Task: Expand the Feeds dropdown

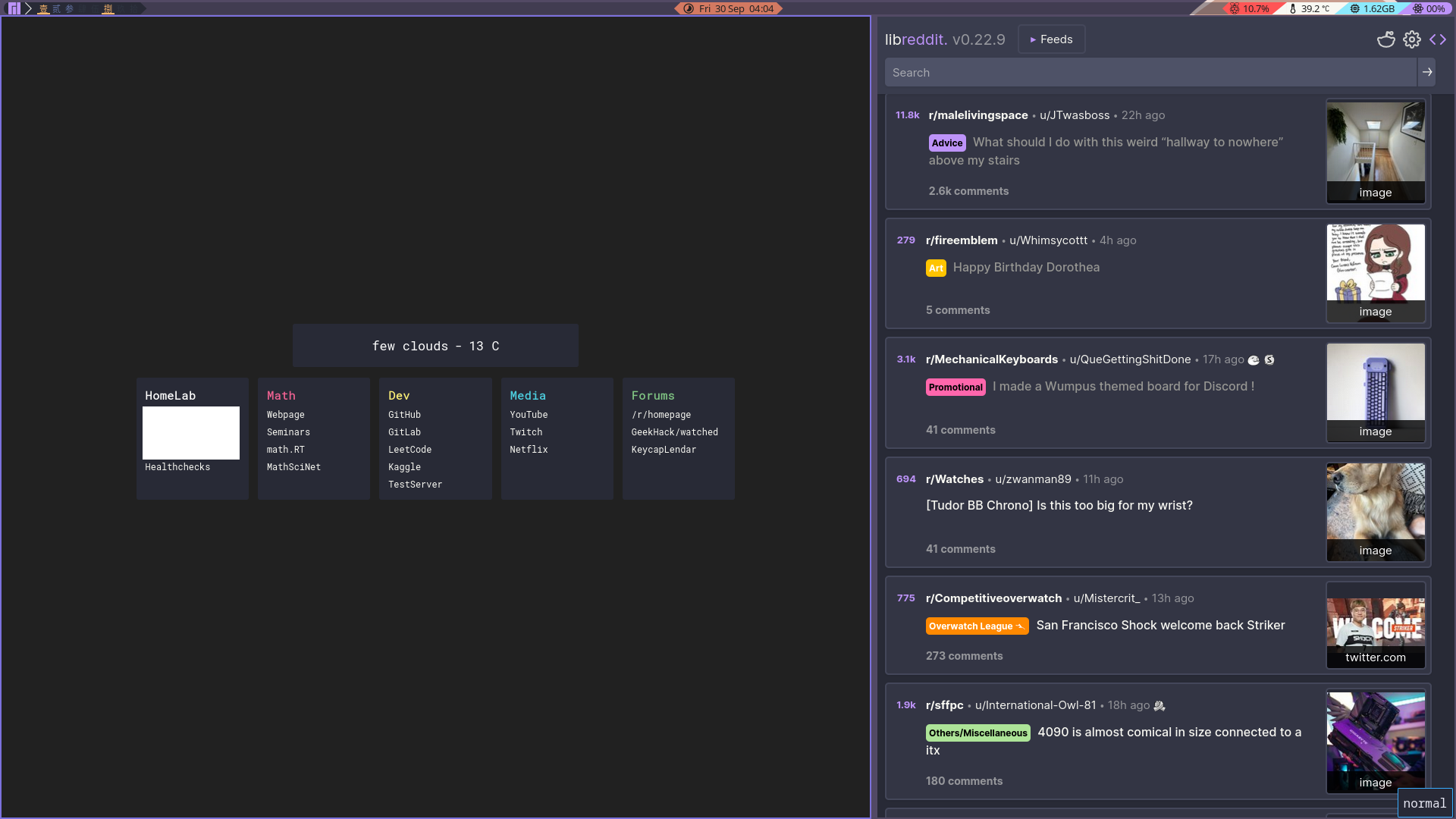Action: 1051,39
